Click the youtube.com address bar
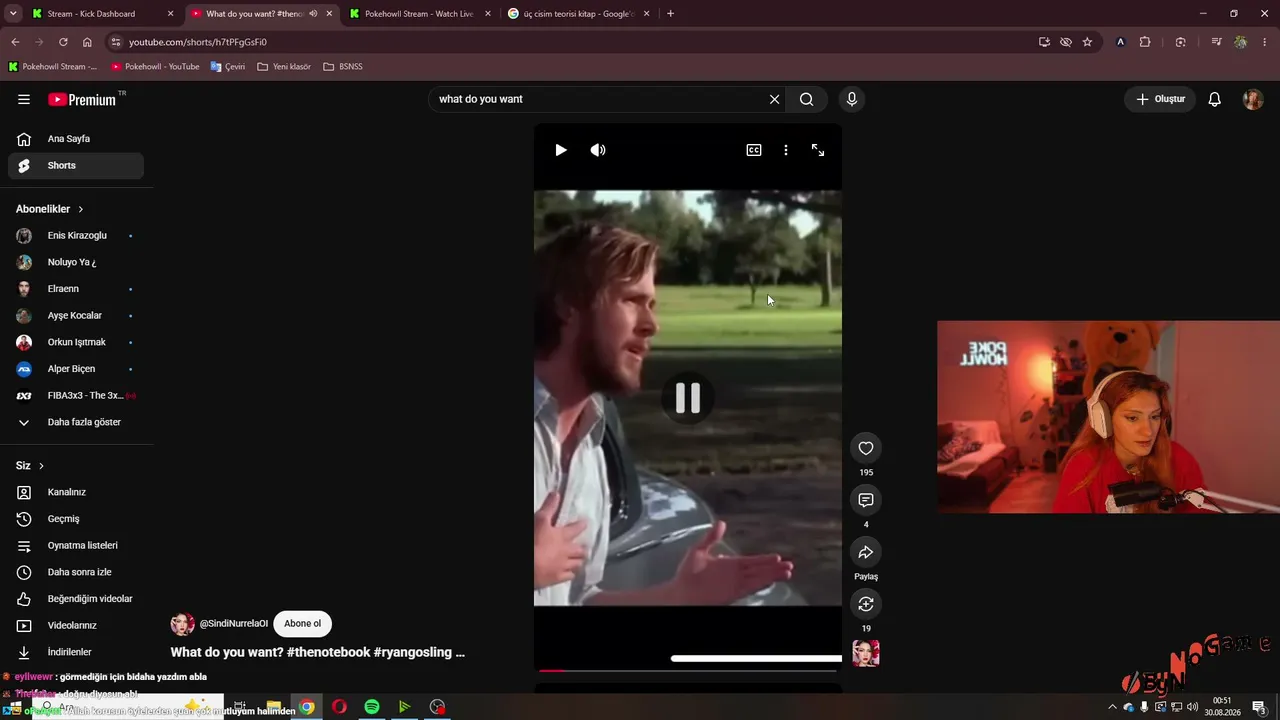1280x720 pixels. pyautogui.click(x=560, y=42)
